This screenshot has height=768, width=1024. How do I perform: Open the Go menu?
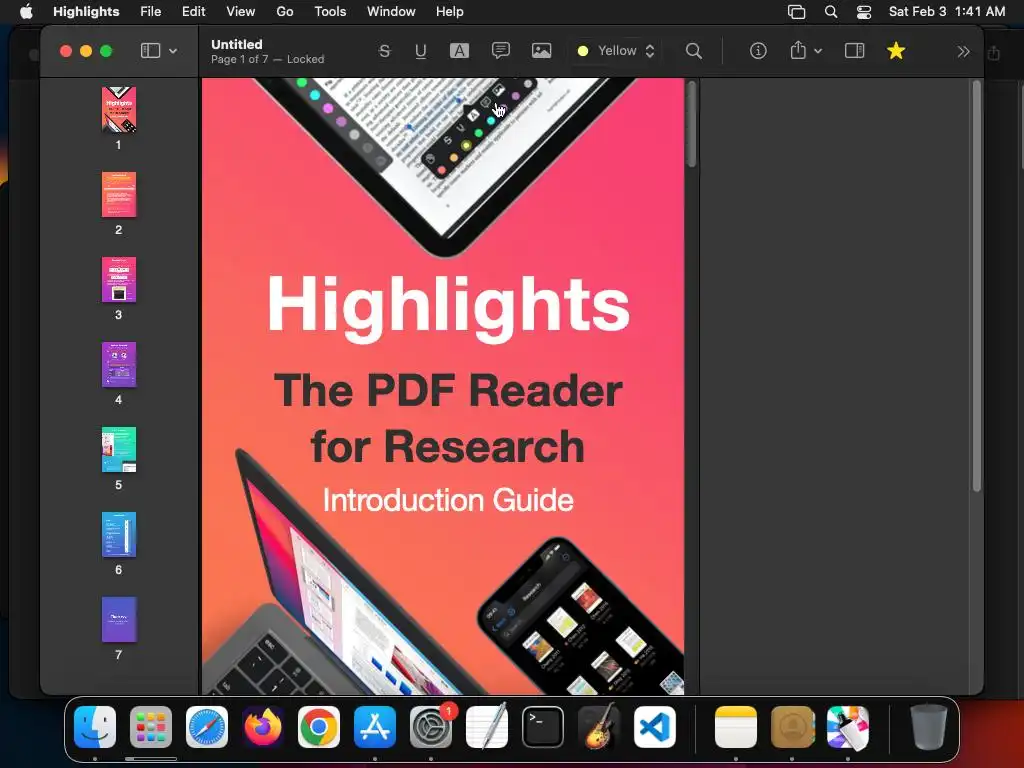point(285,12)
